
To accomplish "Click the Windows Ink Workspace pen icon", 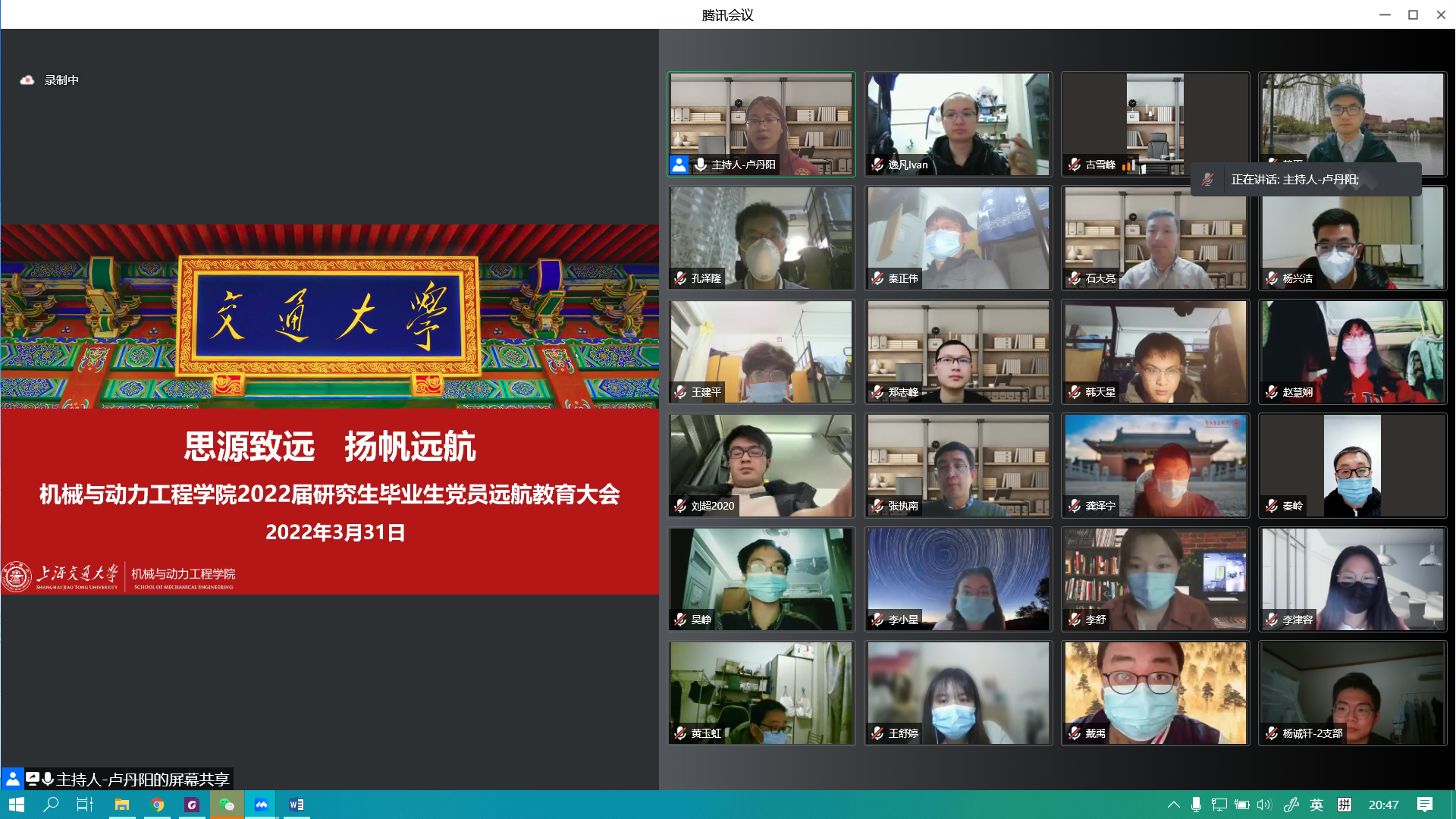I will pyautogui.click(x=1291, y=805).
